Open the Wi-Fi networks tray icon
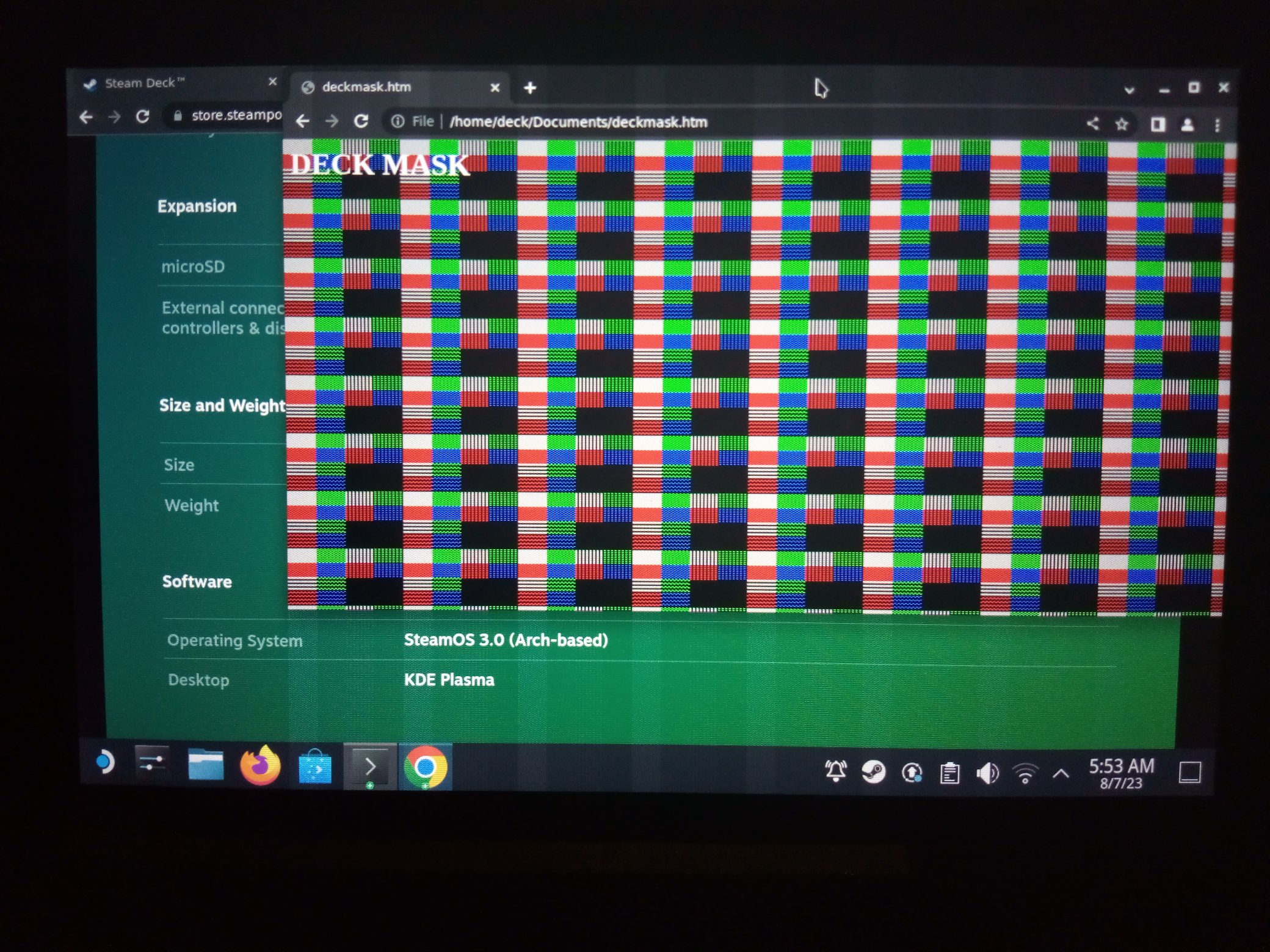1270x952 pixels. point(1025,774)
